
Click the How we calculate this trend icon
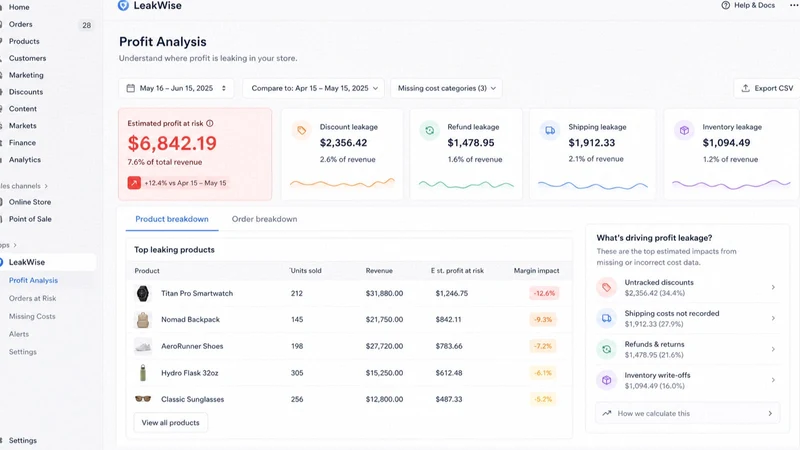pos(607,413)
